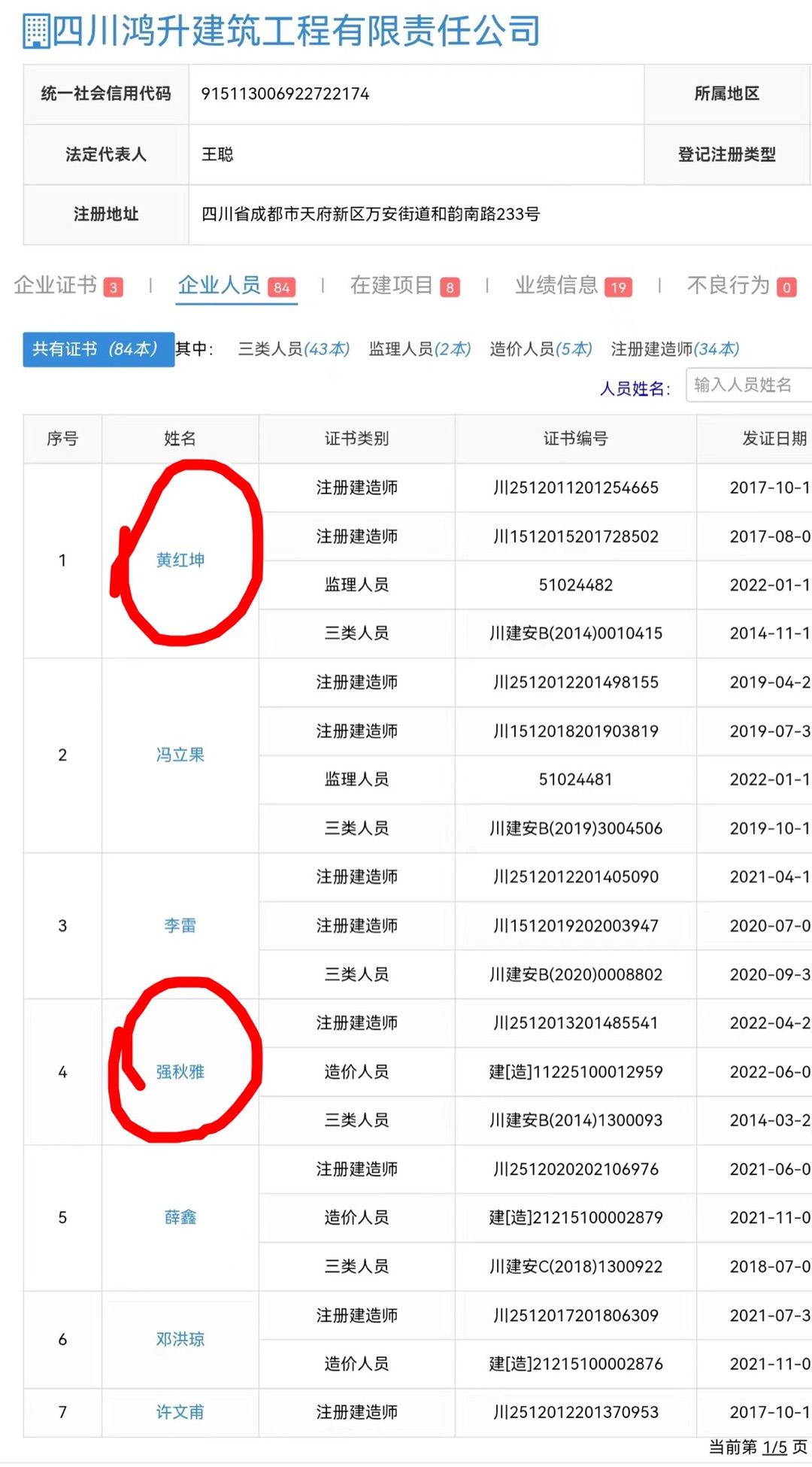Select certificate 川建安C(2018)1300922
This screenshot has width=812, height=1467.
coord(576,1267)
